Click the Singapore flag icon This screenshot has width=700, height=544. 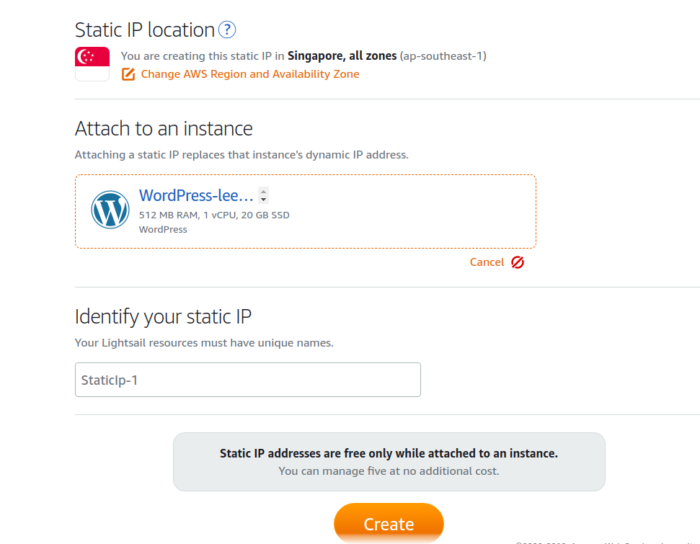(x=92, y=63)
